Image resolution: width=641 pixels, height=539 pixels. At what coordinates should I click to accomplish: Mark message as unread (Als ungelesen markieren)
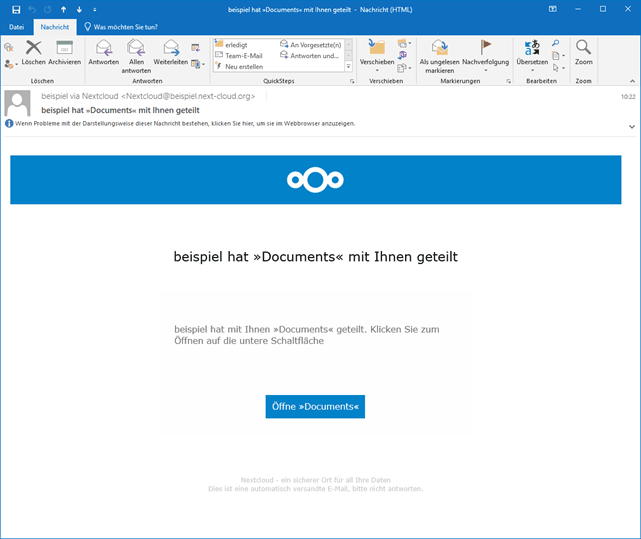tap(439, 56)
